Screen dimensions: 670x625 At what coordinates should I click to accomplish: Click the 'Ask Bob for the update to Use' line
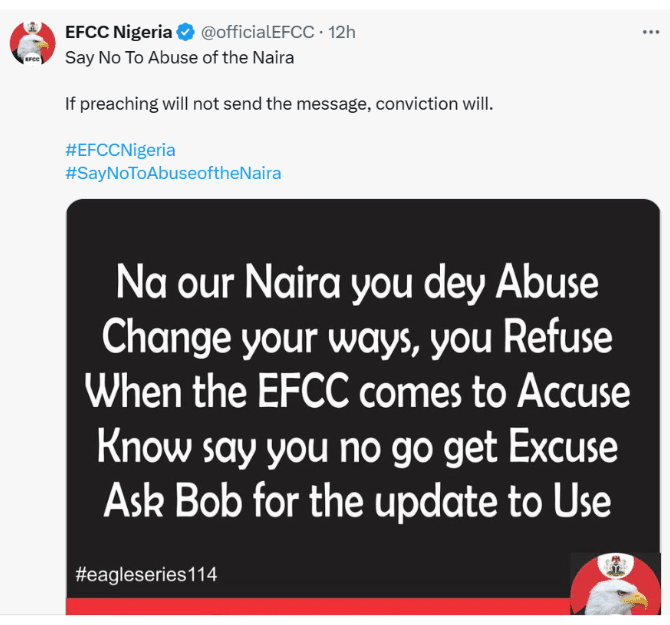point(357,499)
